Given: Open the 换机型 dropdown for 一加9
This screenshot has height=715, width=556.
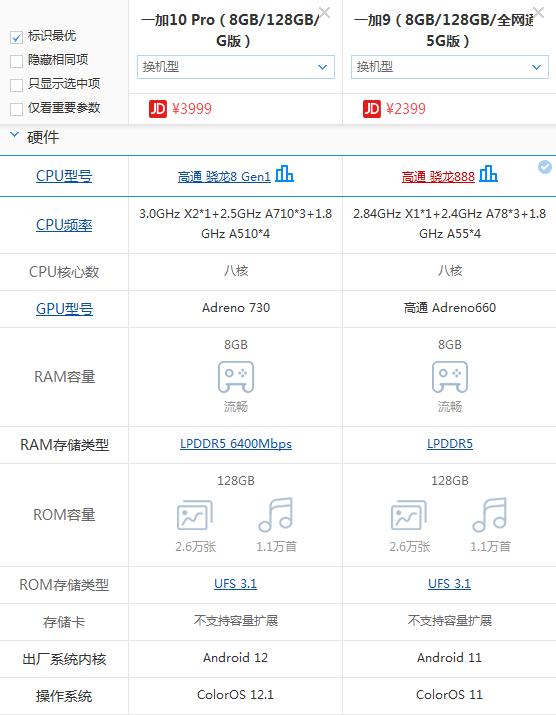Looking at the screenshot, I should tap(450, 67).
